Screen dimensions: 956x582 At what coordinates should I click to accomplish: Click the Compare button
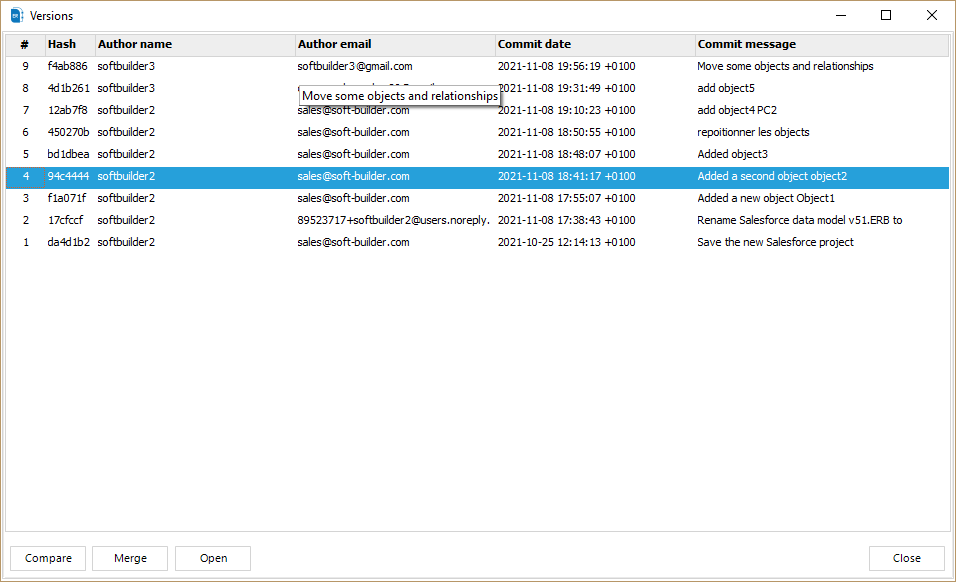click(x=48, y=558)
